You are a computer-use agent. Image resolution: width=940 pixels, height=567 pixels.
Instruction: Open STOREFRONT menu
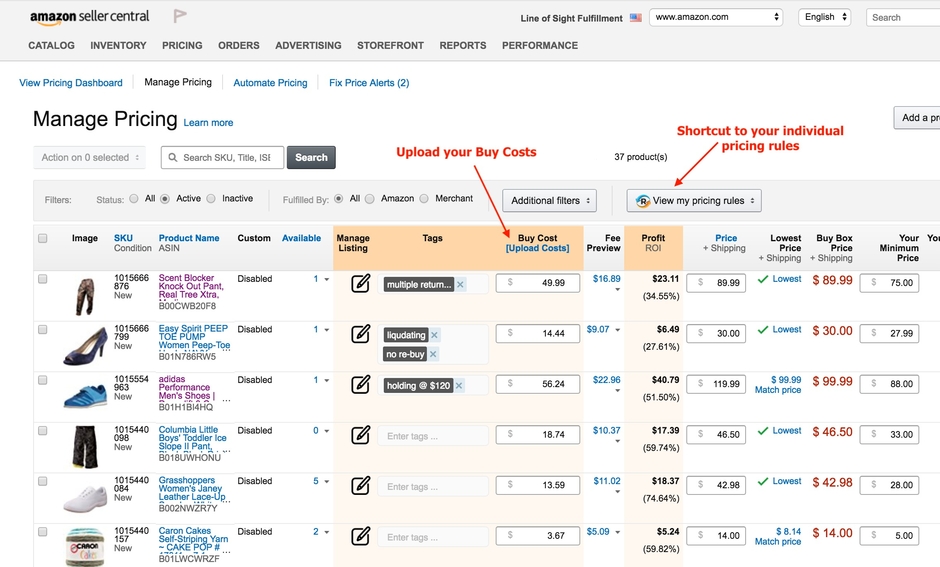(390, 46)
